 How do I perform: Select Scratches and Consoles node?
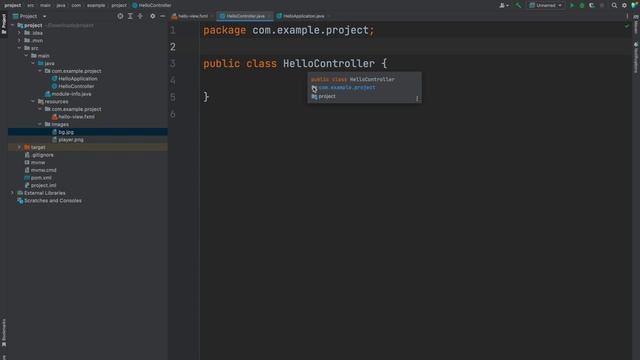point(53,201)
